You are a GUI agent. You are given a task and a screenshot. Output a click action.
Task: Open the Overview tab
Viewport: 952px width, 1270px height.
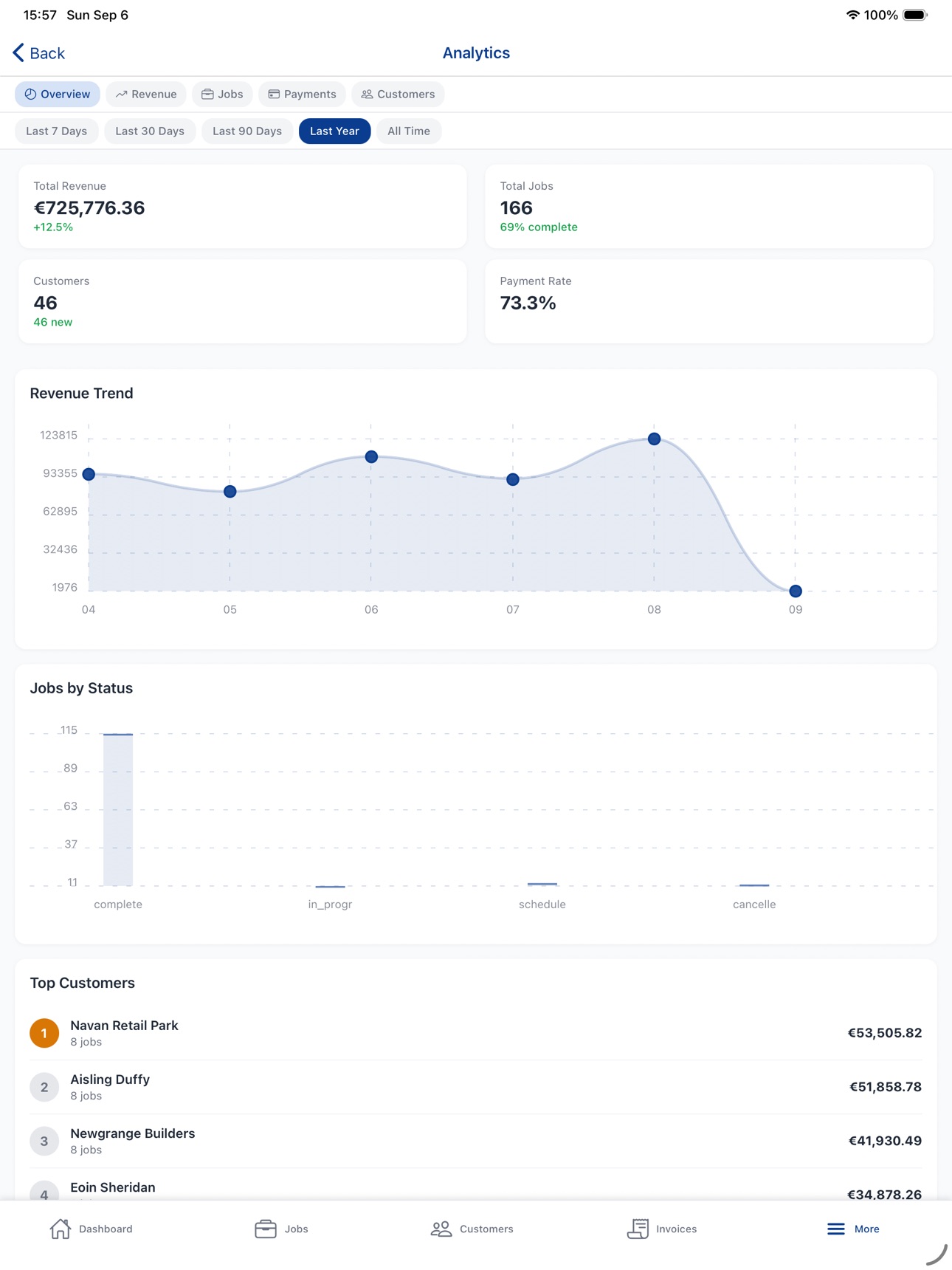click(58, 94)
